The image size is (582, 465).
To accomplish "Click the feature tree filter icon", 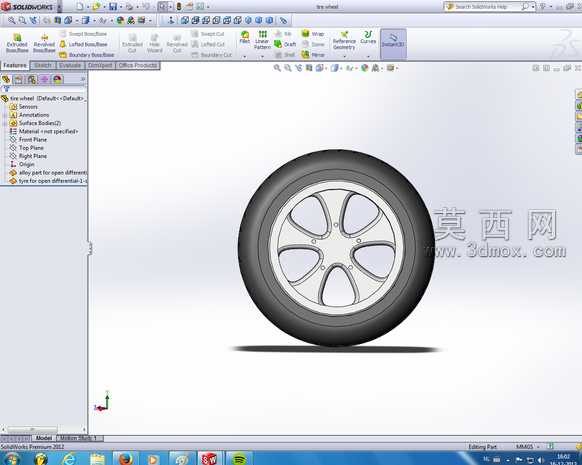I will pyautogui.click(x=6, y=89).
